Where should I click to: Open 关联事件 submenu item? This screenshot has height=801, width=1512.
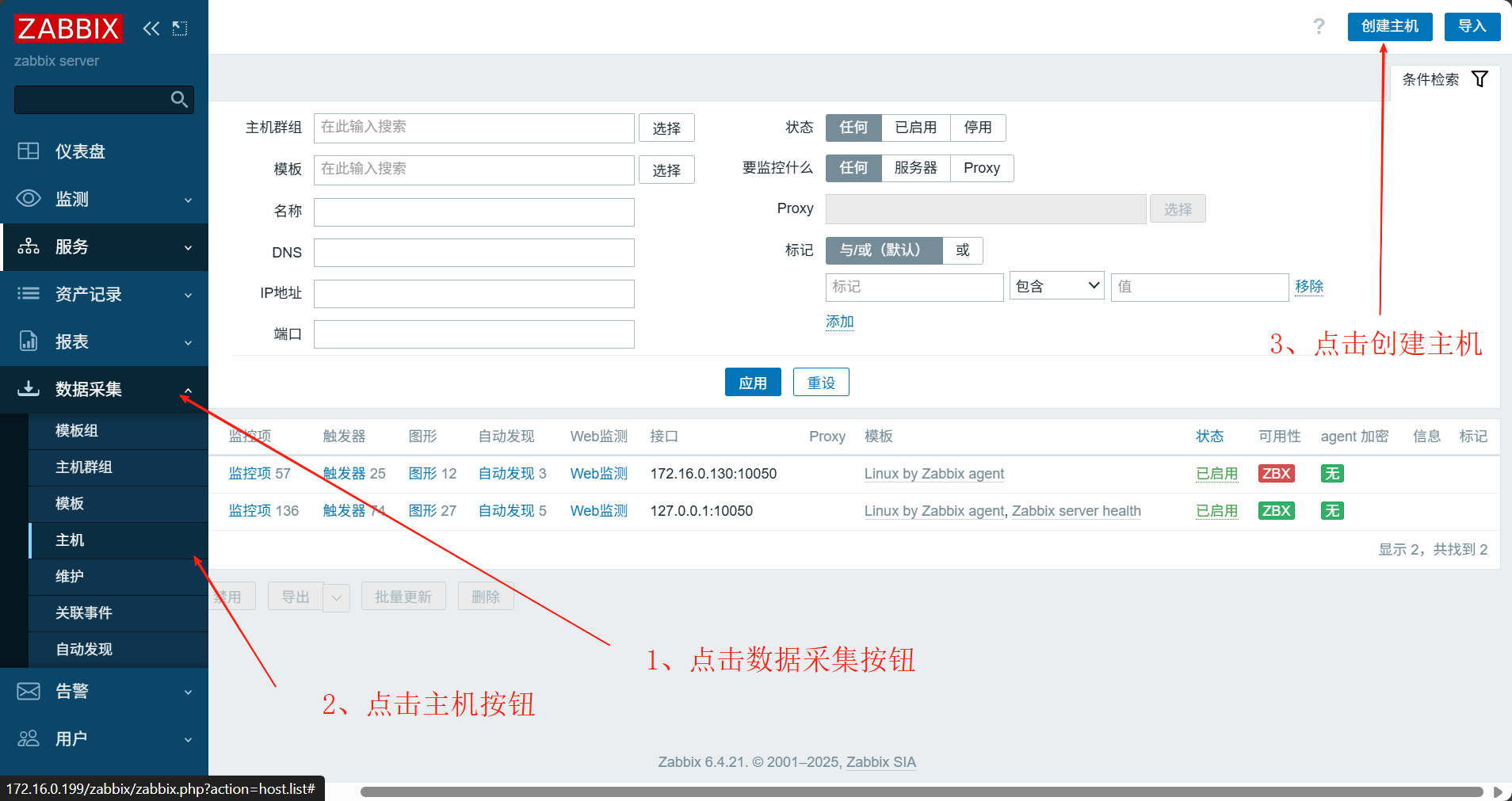118,612
